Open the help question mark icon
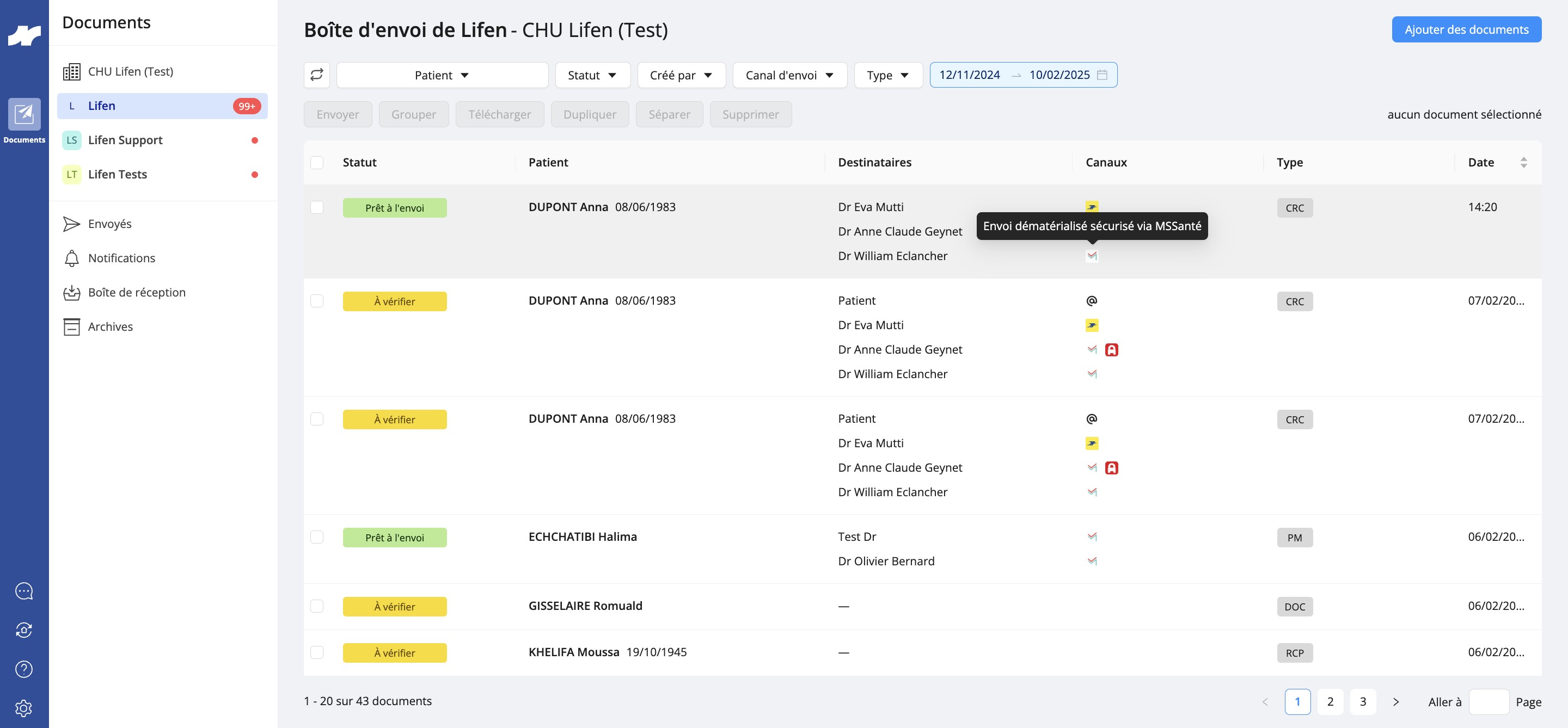This screenshot has height=728, width=1568. tap(24, 669)
